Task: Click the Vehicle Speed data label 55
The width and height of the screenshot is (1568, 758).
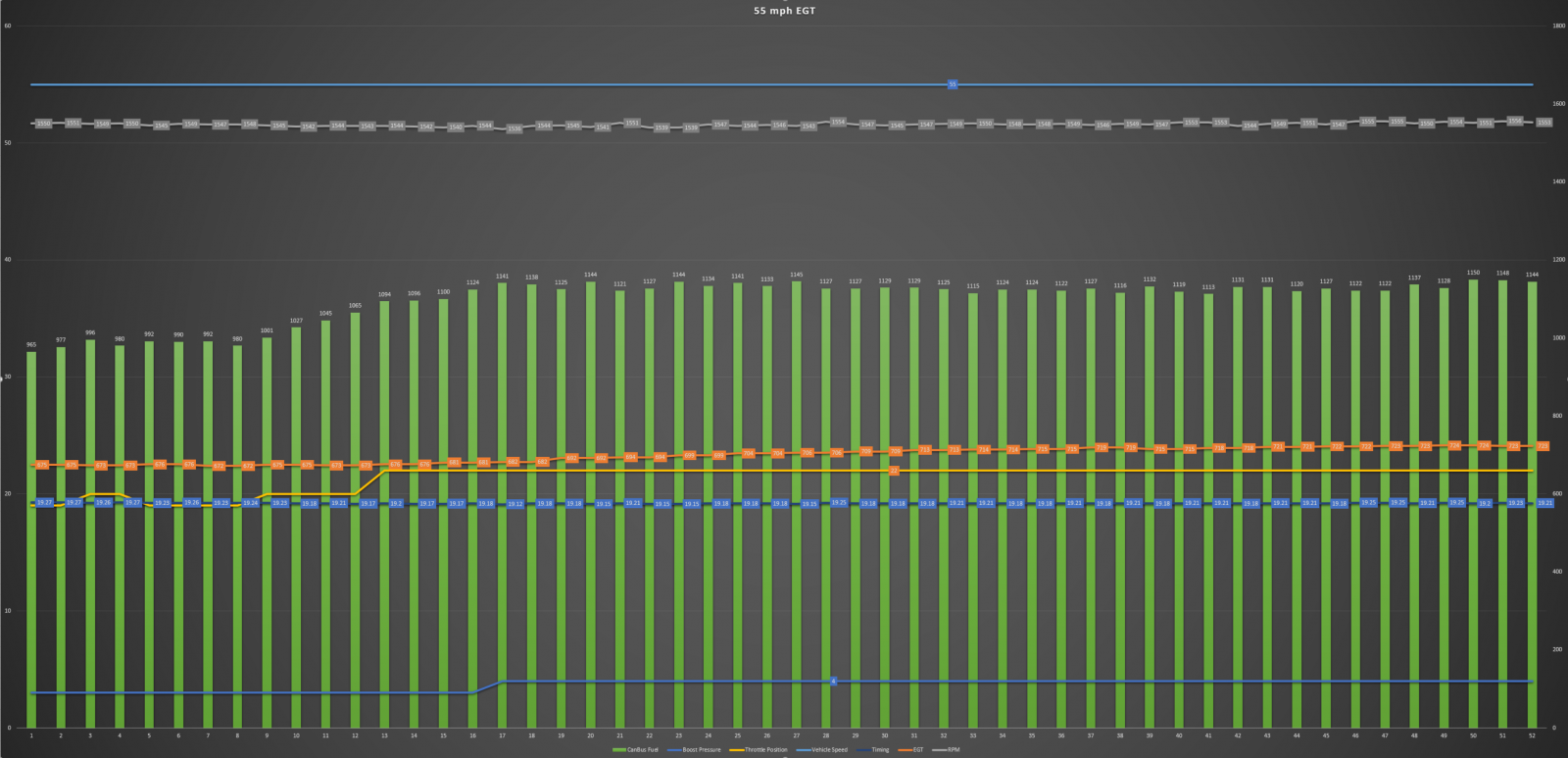Action: tap(953, 84)
